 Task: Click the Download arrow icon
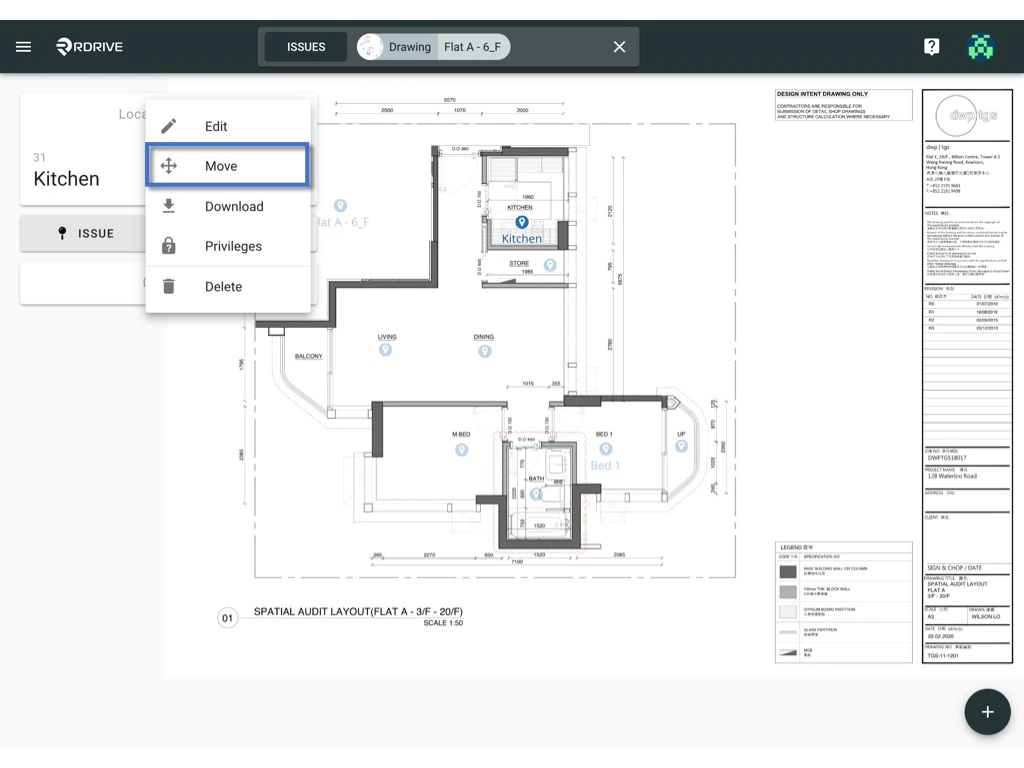(168, 206)
